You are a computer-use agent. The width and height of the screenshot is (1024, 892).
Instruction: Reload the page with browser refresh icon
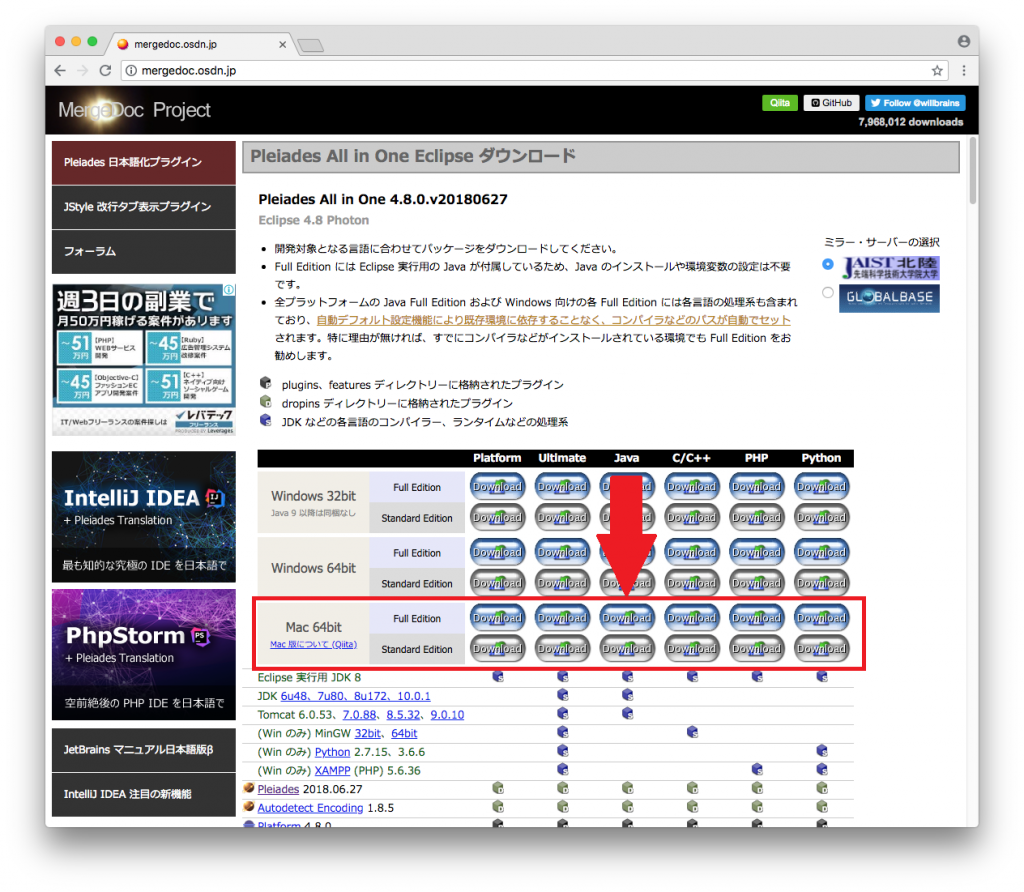105,71
